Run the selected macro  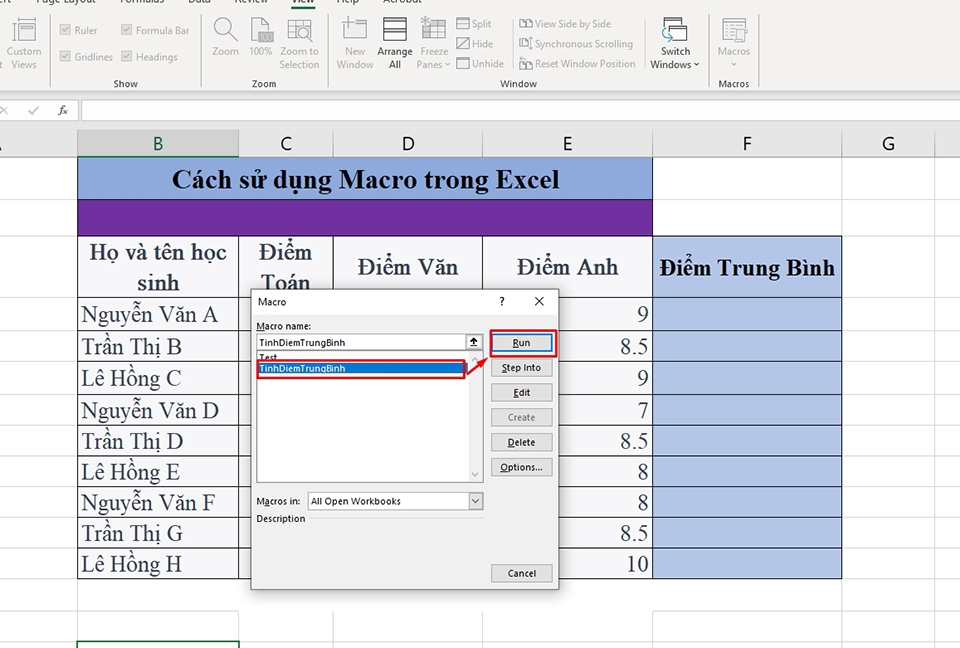tap(522, 342)
